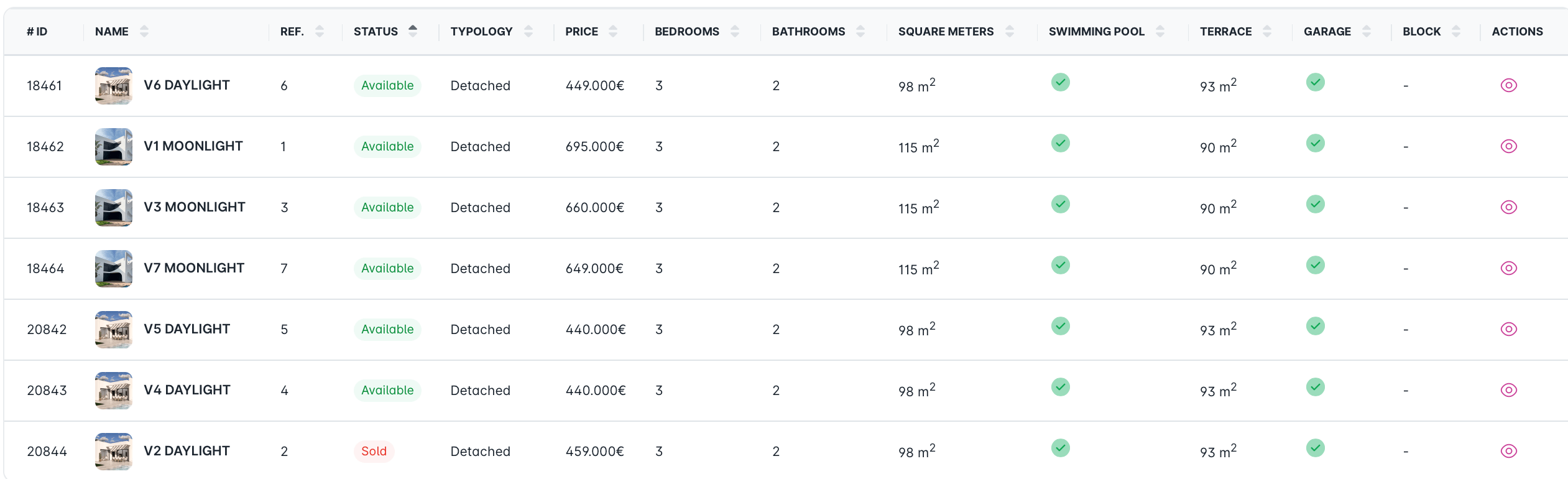Viewport: 1568px width, 479px height.
Task: View details of V3 MOONLIGHT via eye icon
Action: (x=1508, y=207)
